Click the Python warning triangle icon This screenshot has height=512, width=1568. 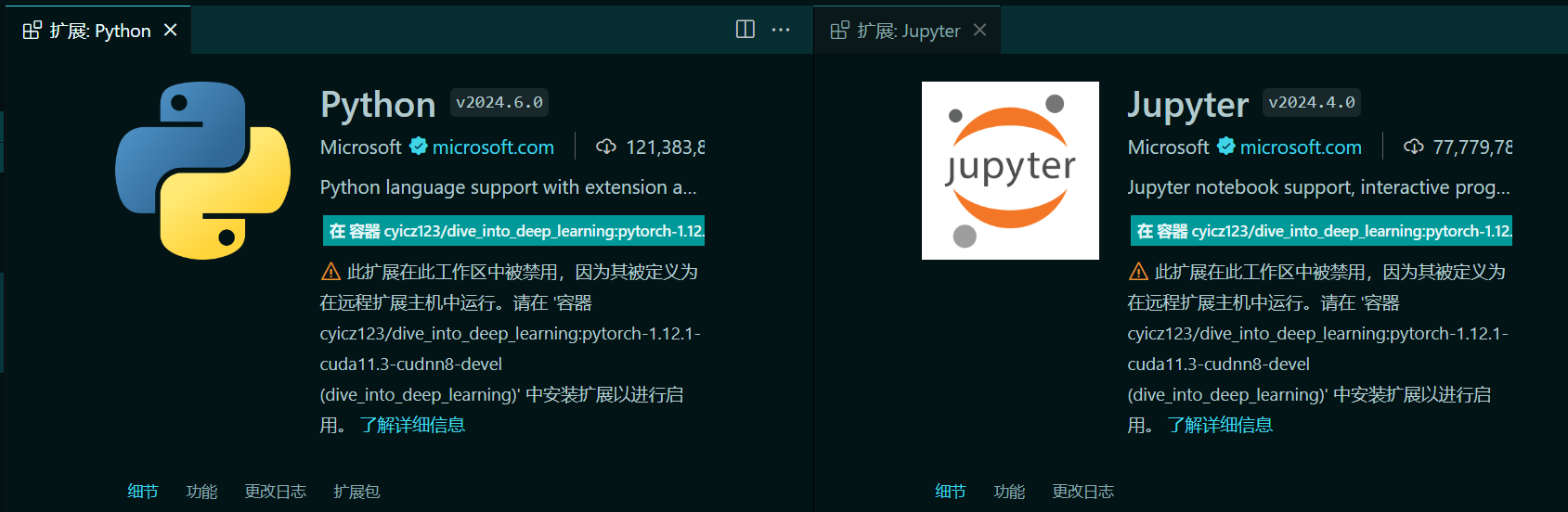click(330, 272)
